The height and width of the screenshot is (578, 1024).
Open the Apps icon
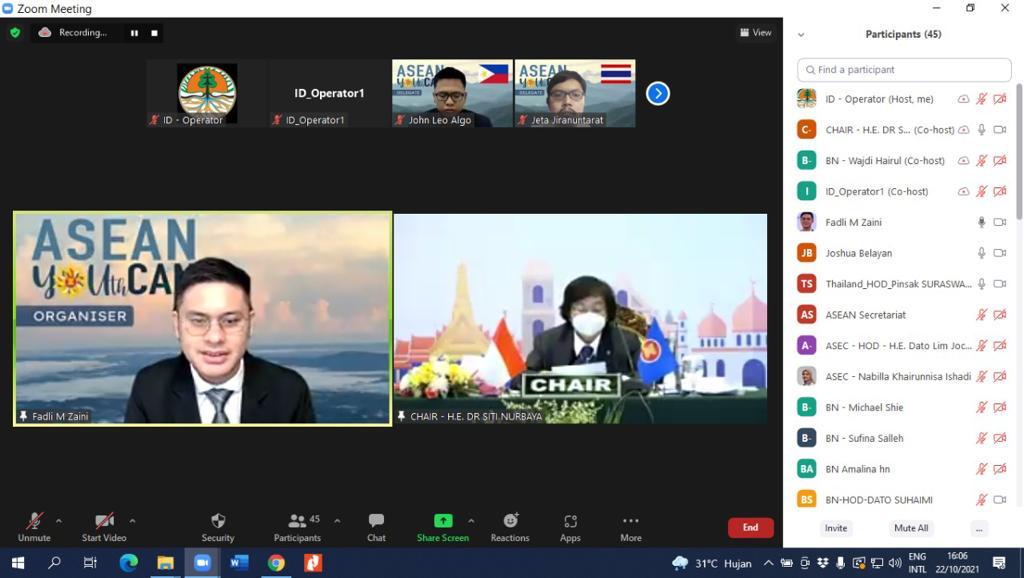tap(570, 521)
